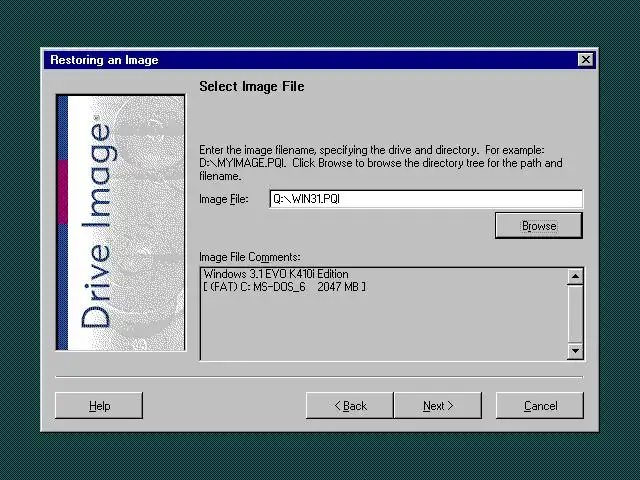Click the 'Image File:' label
The image size is (640, 480).
[x=223, y=199]
